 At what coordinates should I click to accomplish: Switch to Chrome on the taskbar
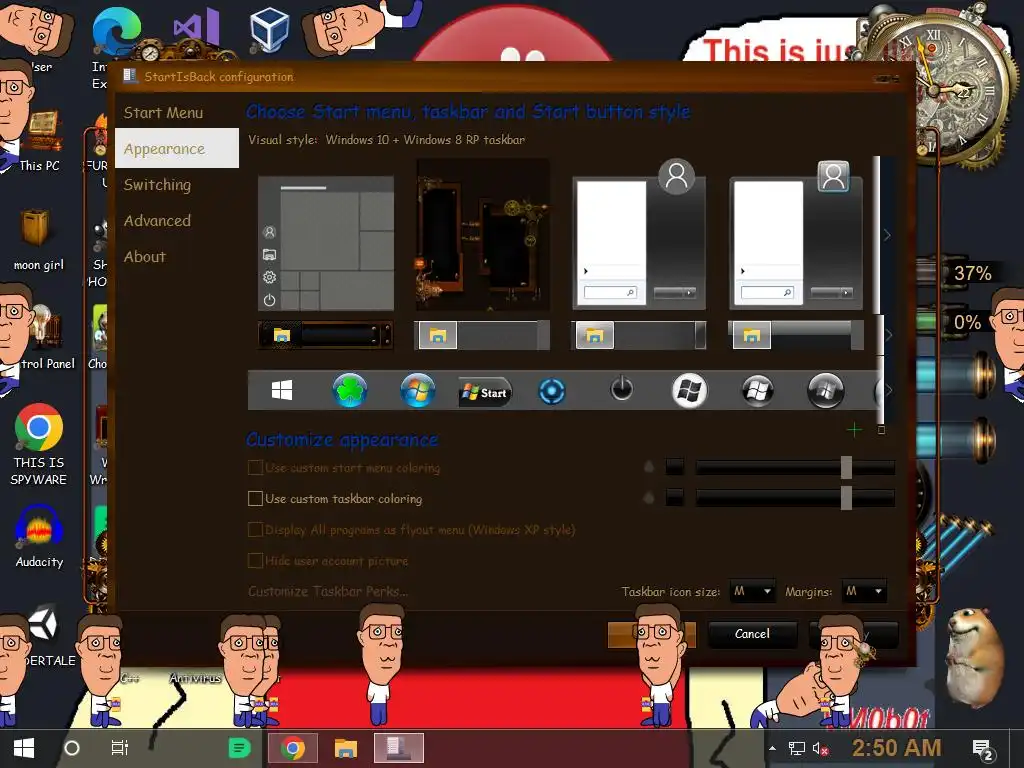(x=293, y=748)
